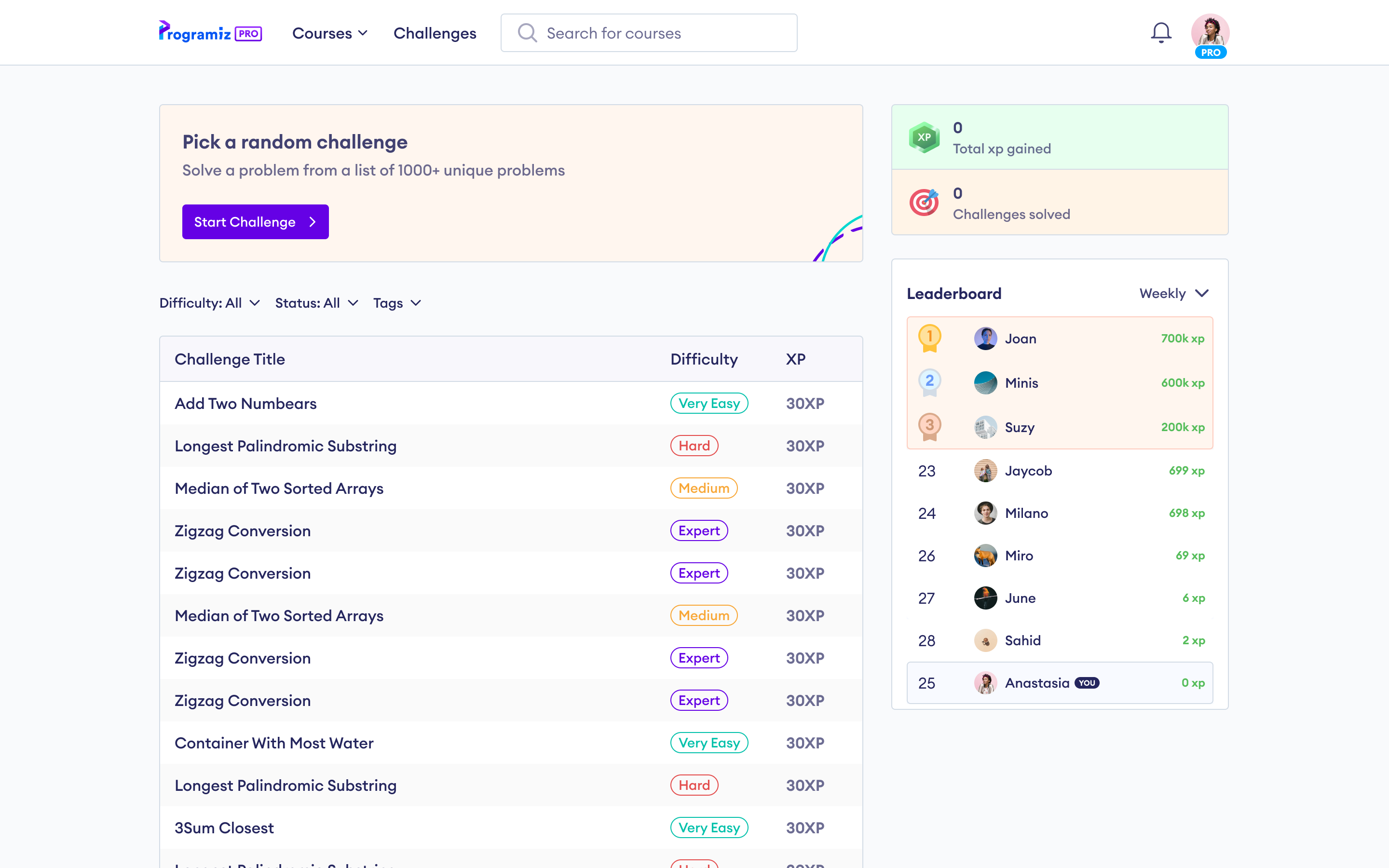Click Miro's avatar in leaderboard

[x=985, y=556]
